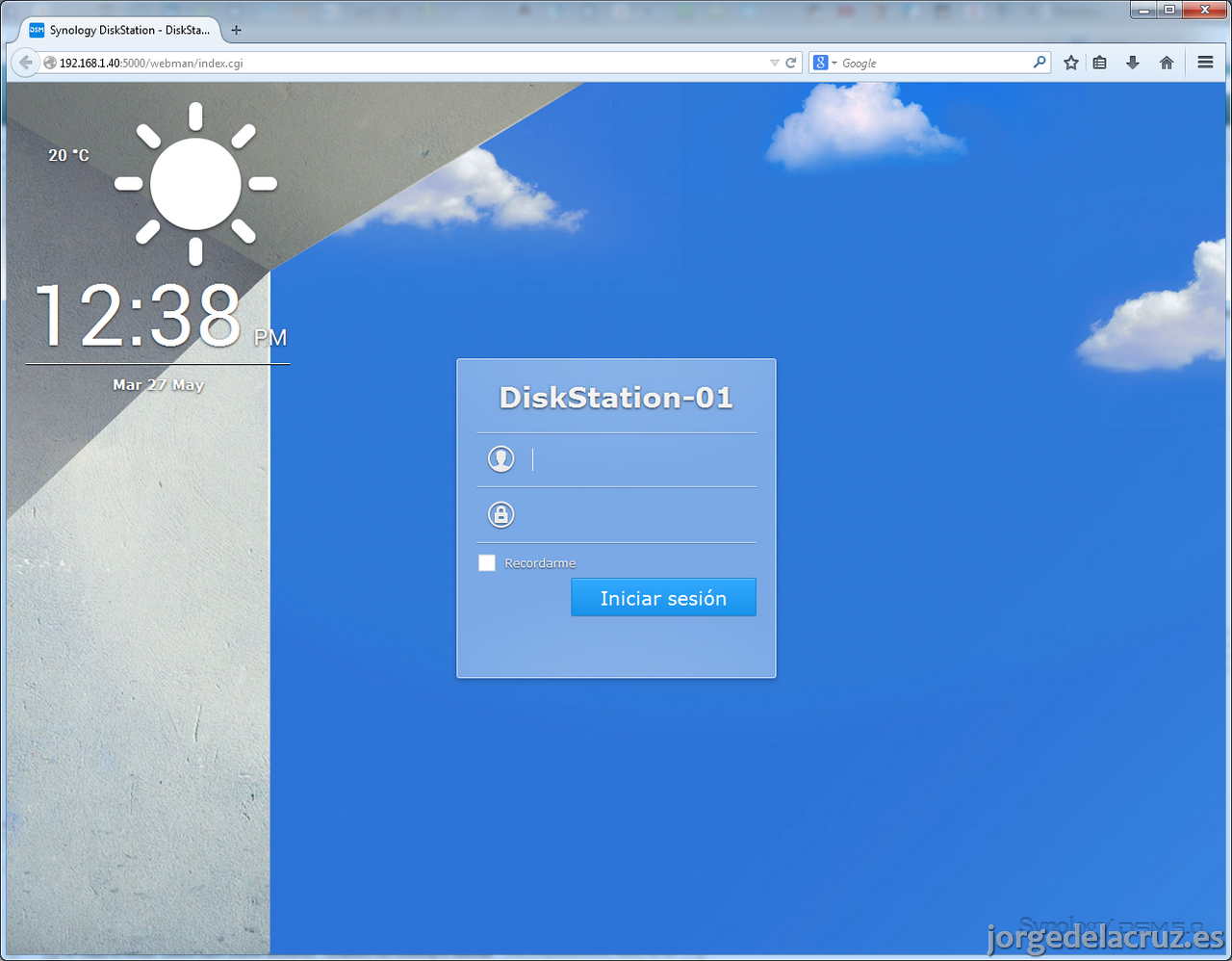Click the Google search engine selector

point(825,63)
